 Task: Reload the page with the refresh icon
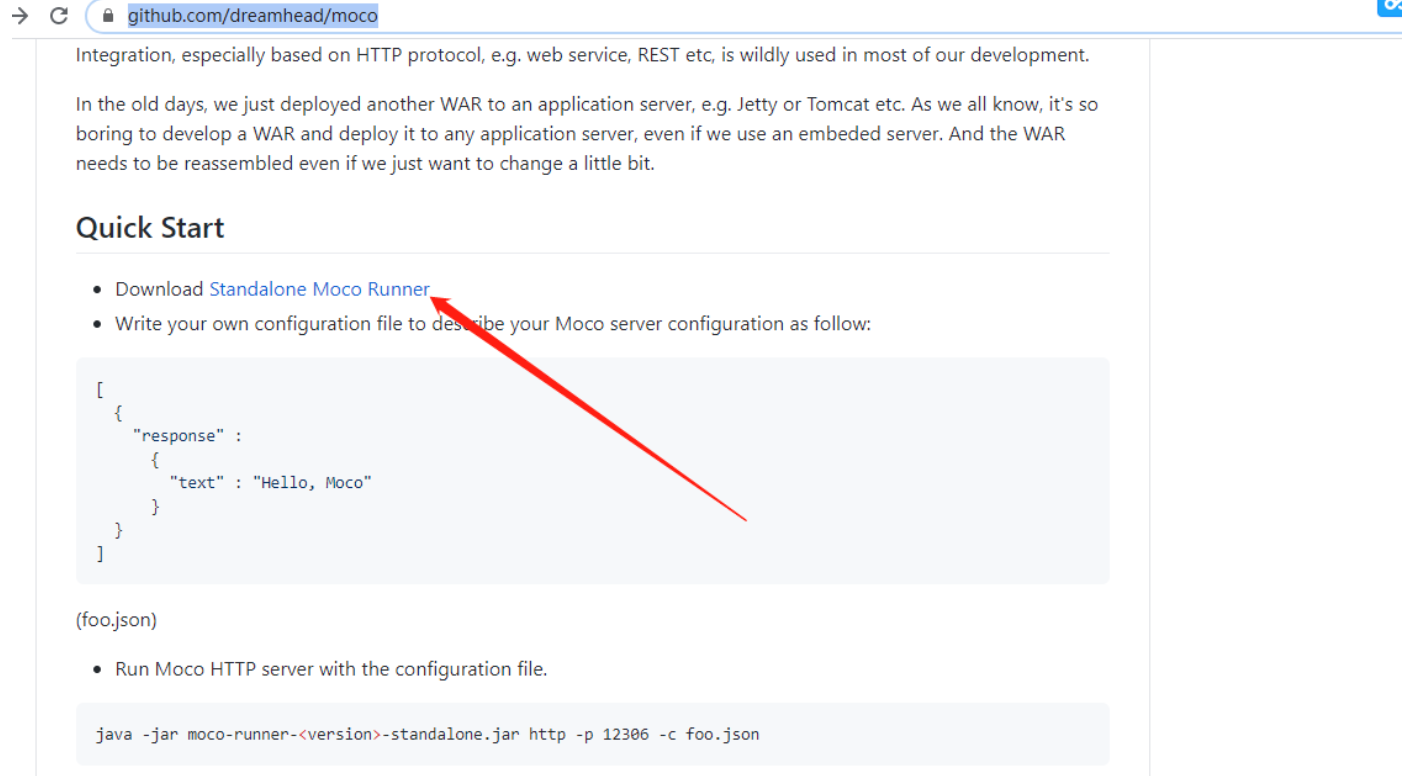point(59,15)
